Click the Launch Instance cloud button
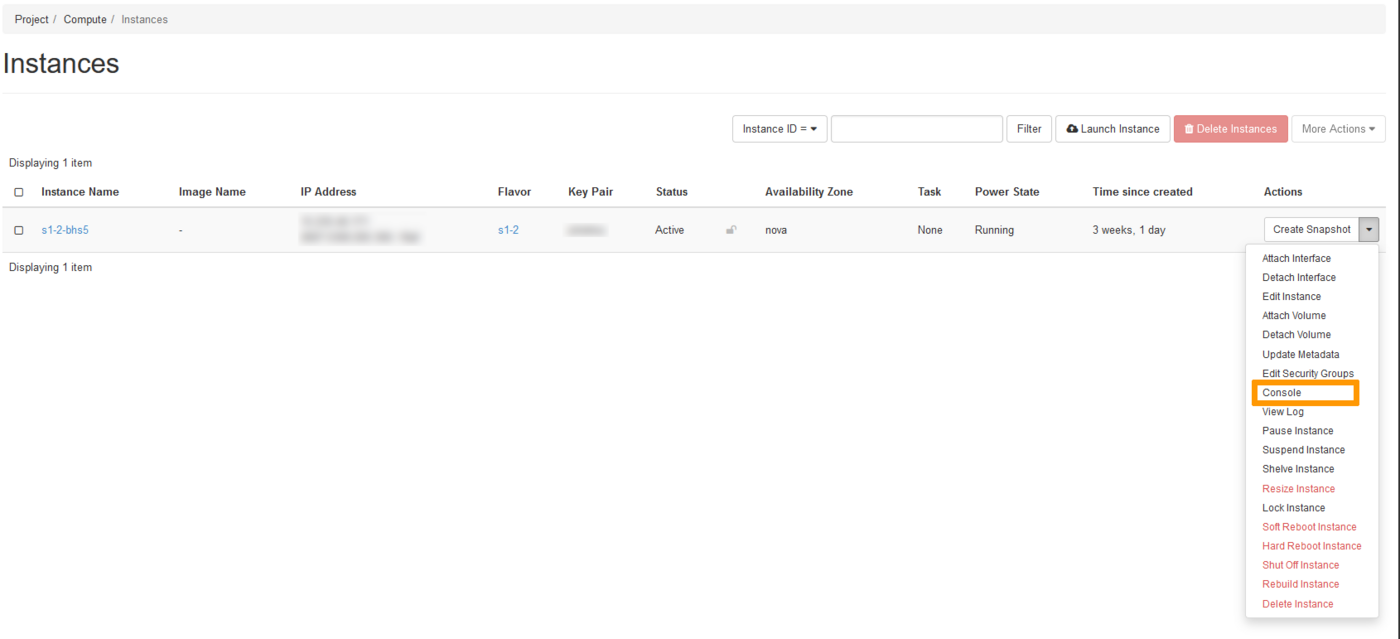This screenshot has height=639, width=1400. pos(1112,129)
